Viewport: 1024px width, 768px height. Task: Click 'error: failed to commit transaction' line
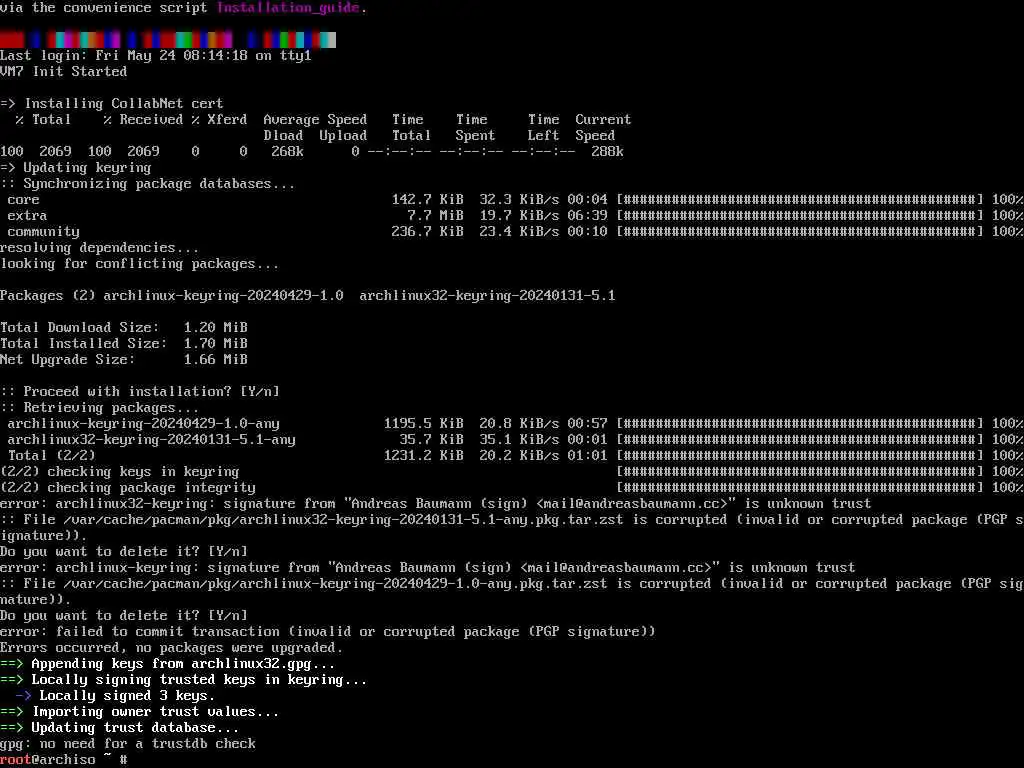(x=328, y=632)
